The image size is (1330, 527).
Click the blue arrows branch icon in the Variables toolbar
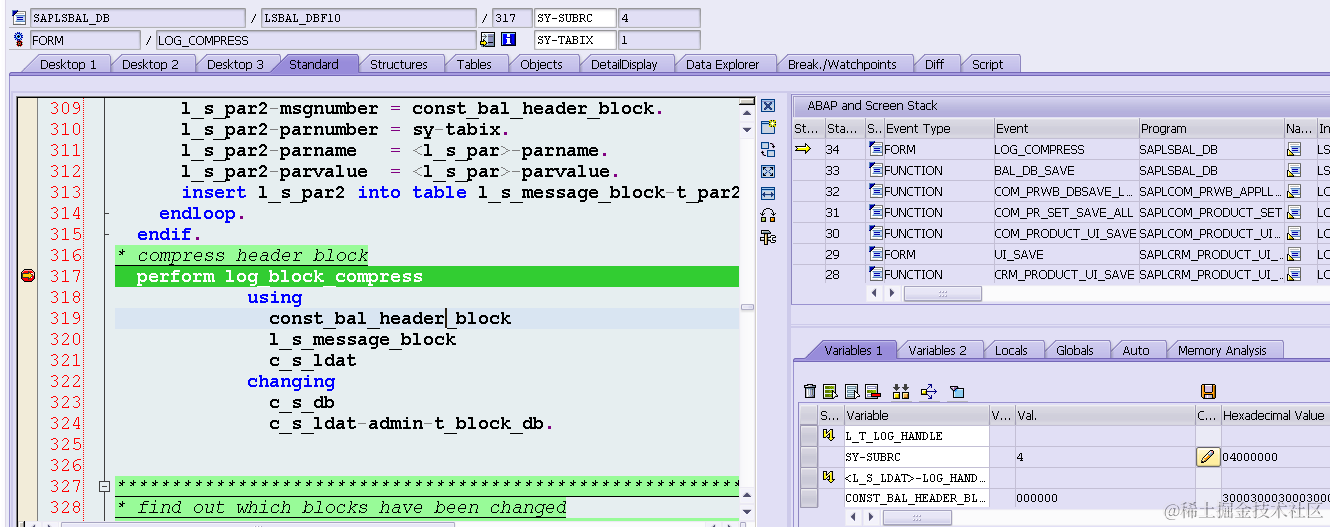[928, 391]
